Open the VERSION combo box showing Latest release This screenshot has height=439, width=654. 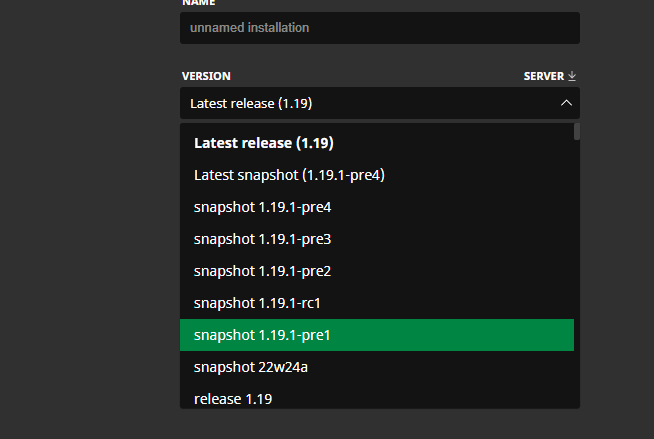[370, 103]
